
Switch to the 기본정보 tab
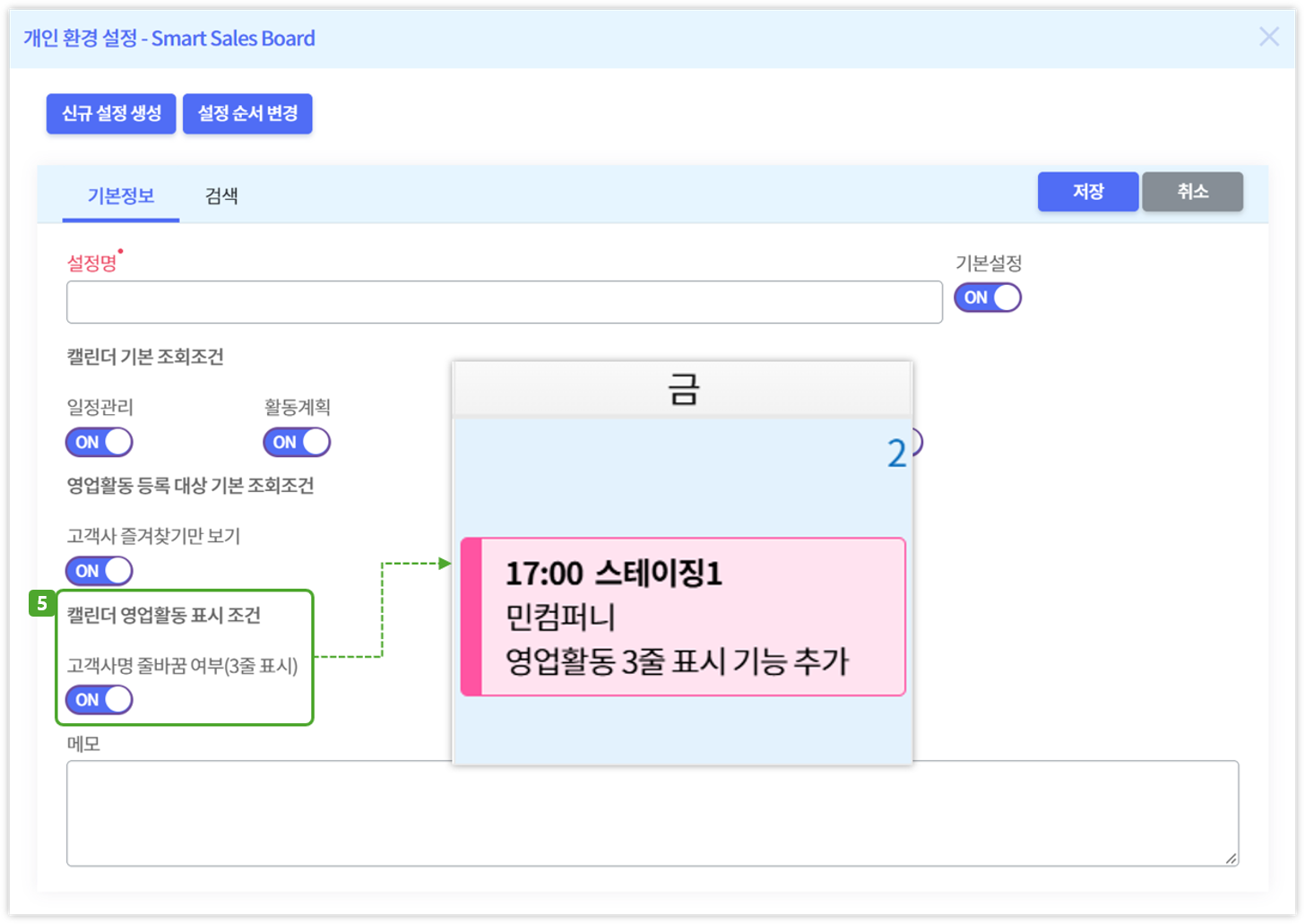pos(121,195)
